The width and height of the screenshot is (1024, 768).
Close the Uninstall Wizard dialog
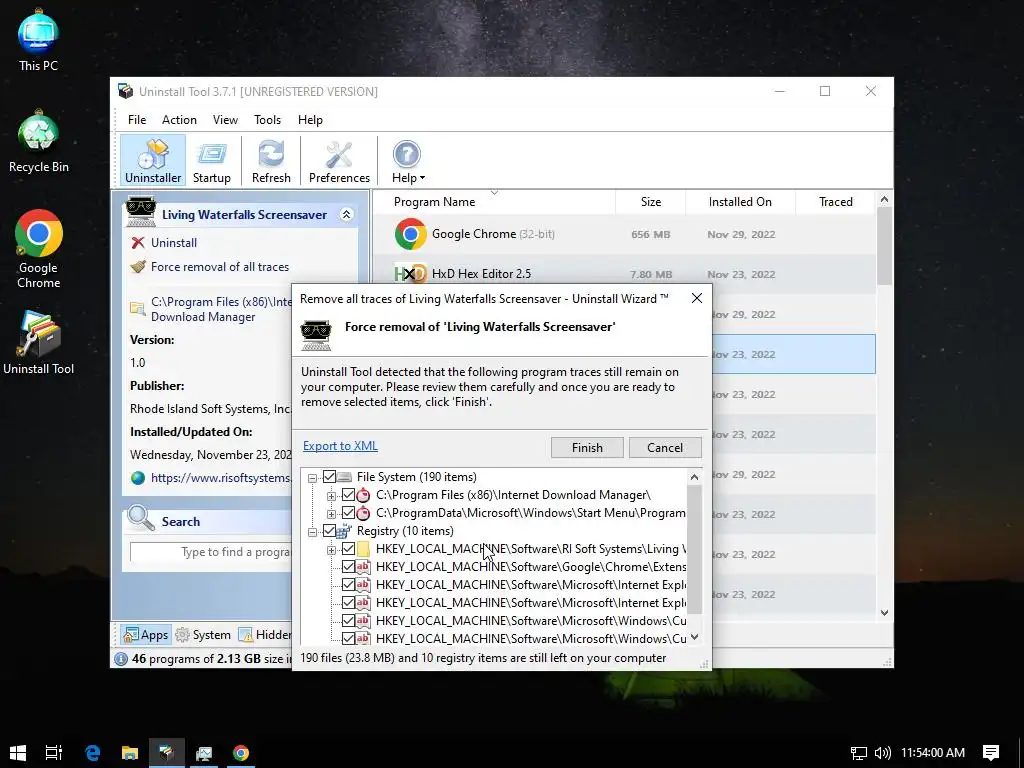[x=697, y=298]
